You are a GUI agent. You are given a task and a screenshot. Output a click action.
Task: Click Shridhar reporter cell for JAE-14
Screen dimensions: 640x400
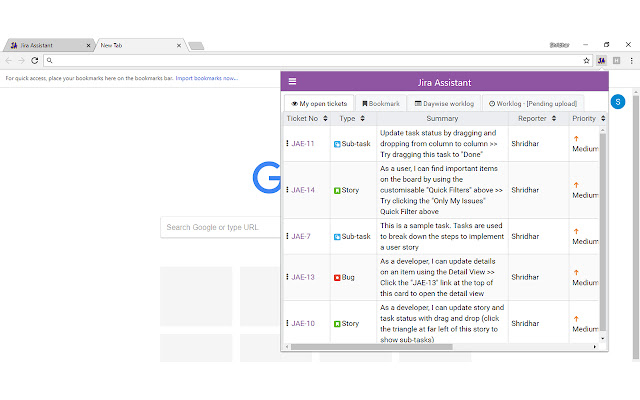[x=525, y=190]
